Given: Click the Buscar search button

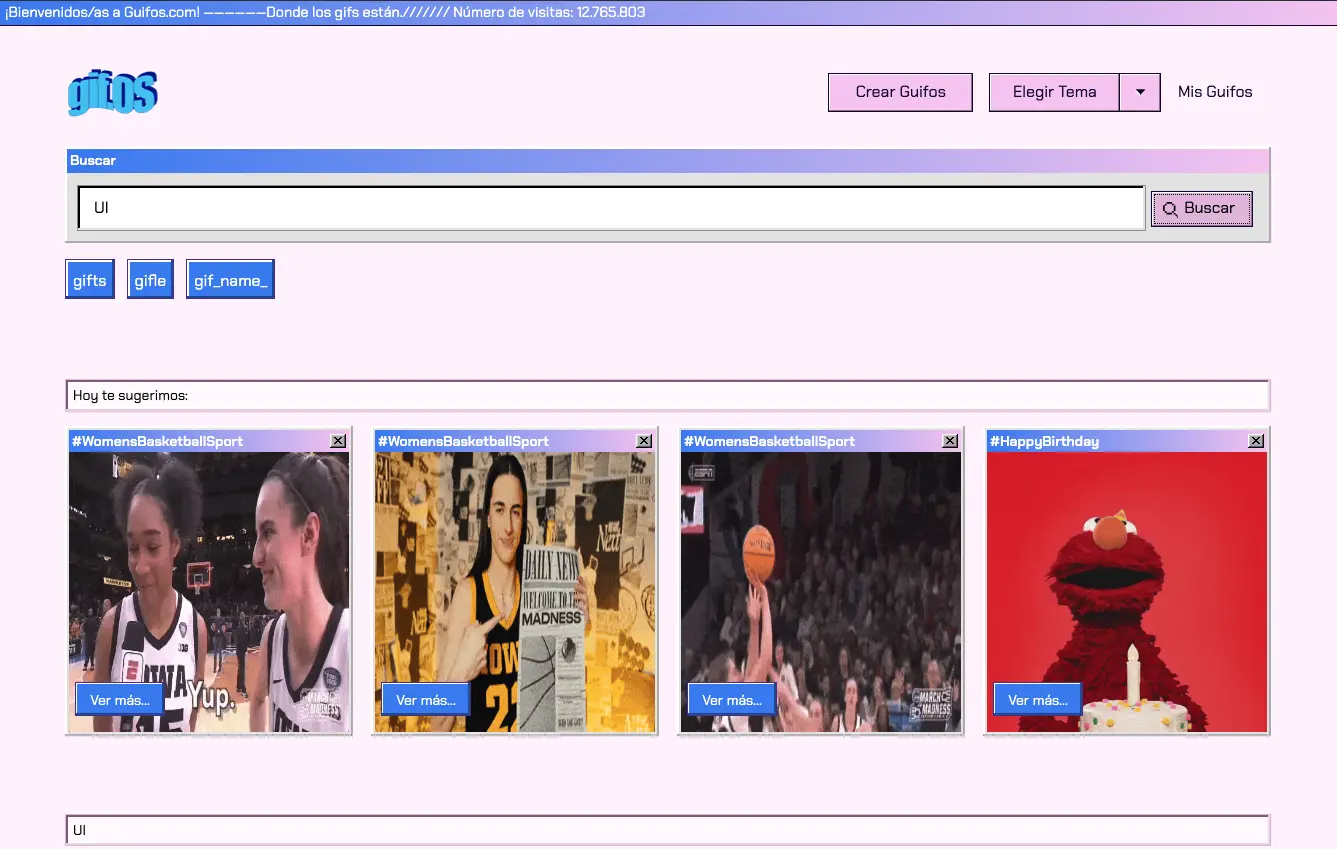Looking at the screenshot, I should (1201, 208).
